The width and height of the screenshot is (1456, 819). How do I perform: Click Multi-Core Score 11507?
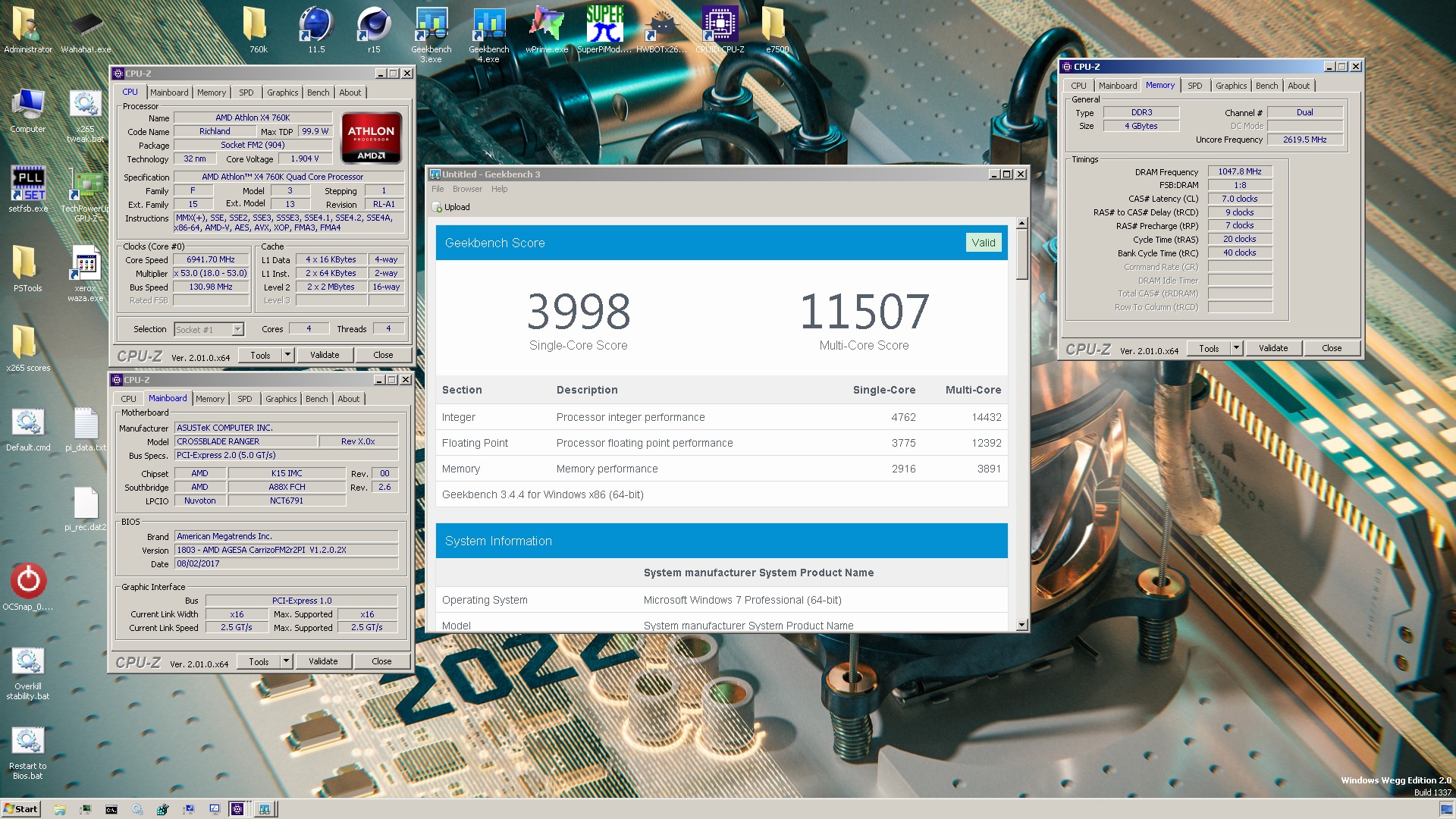[x=864, y=311]
